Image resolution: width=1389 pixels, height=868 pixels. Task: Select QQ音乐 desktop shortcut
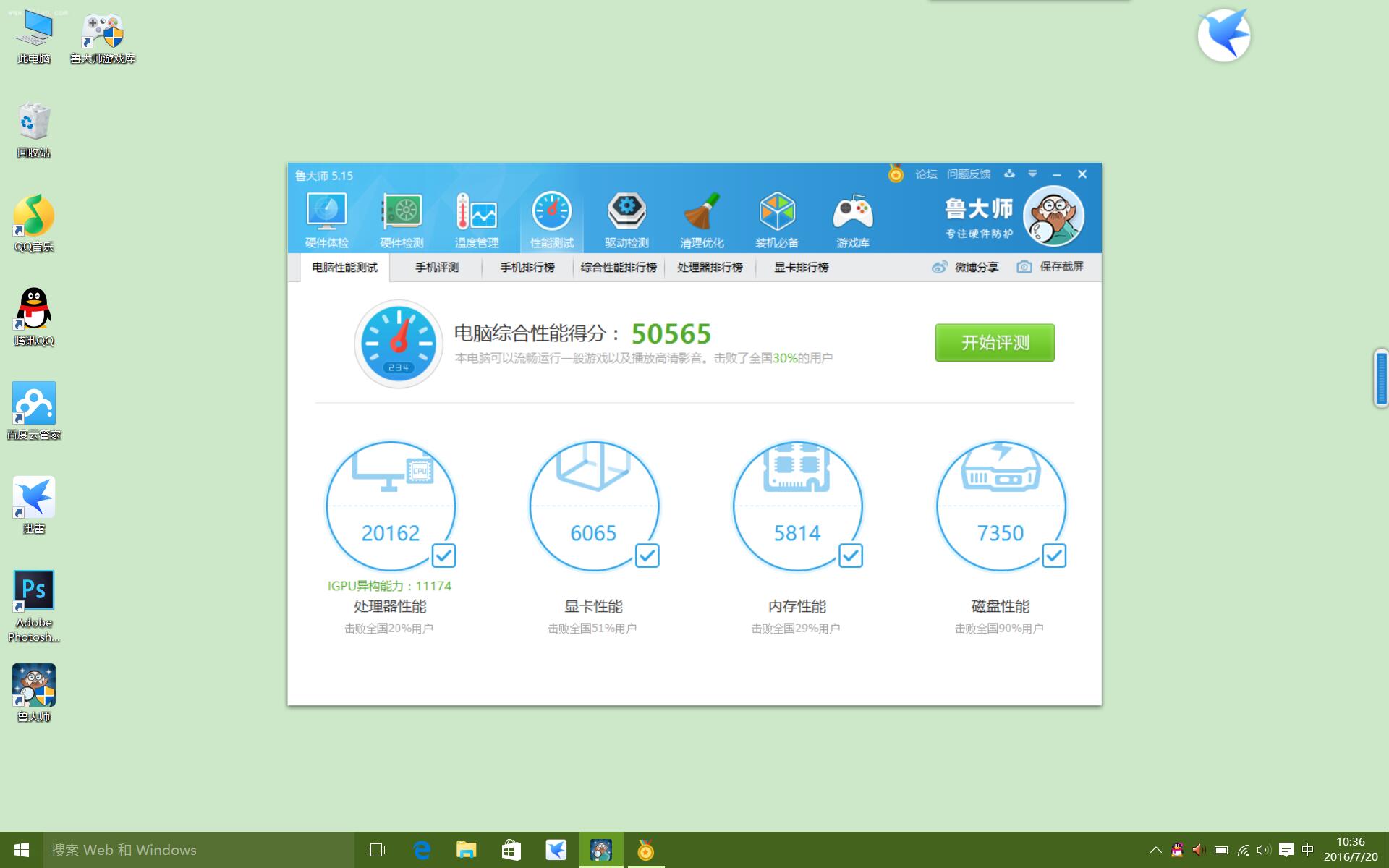point(34,224)
